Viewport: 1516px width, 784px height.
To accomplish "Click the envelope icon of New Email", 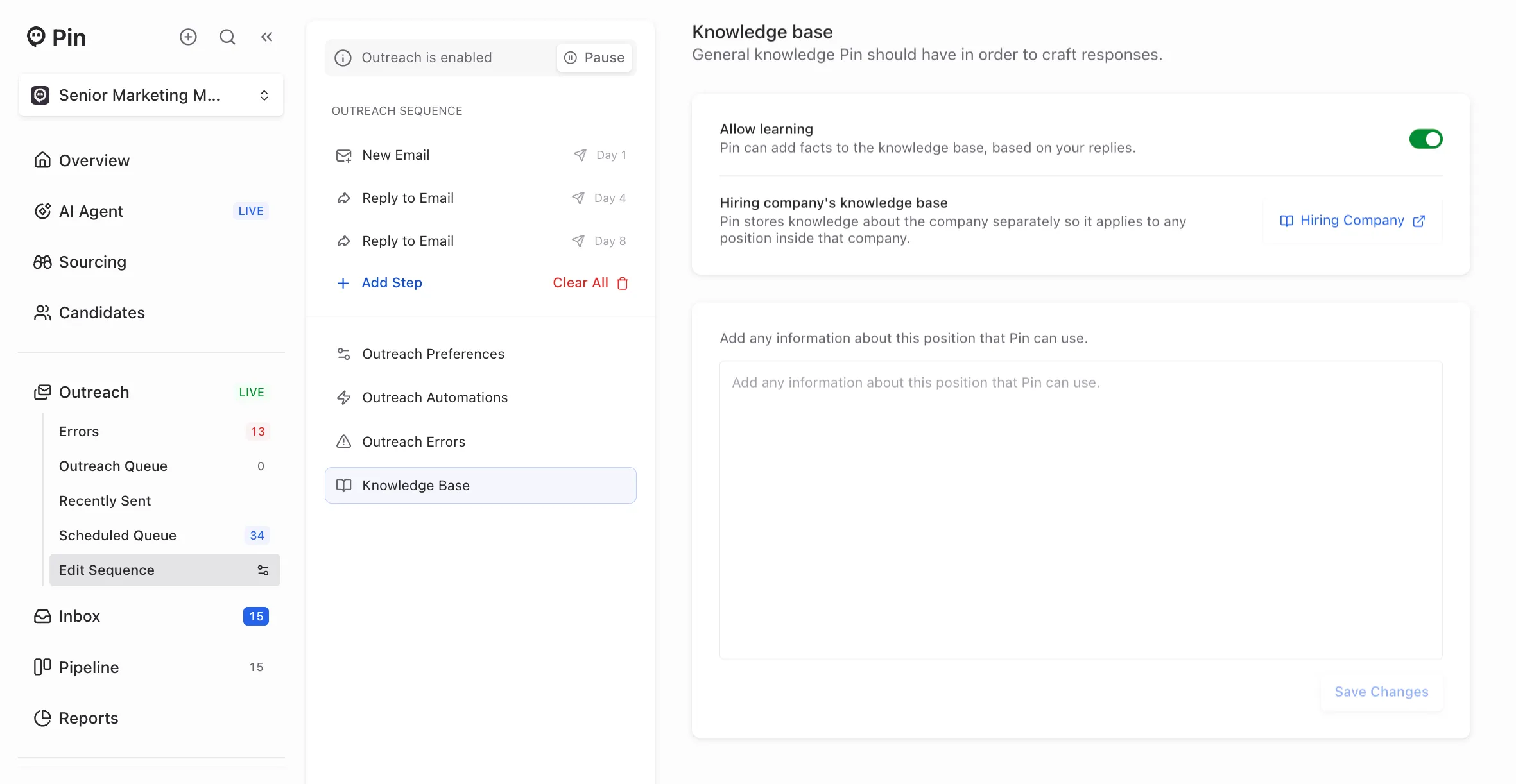I will coord(343,155).
